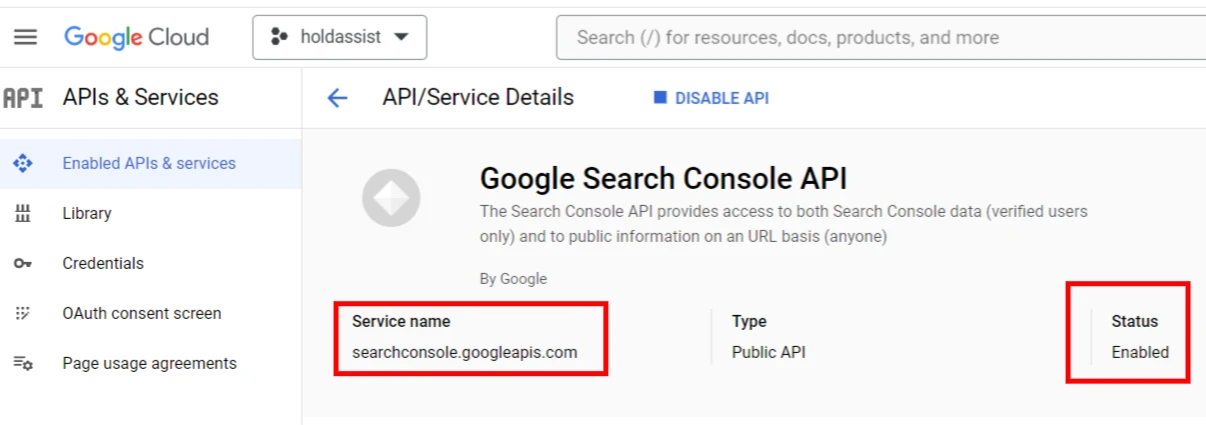
Task: Click the API/Service Details page title
Action: (x=478, y=97)
